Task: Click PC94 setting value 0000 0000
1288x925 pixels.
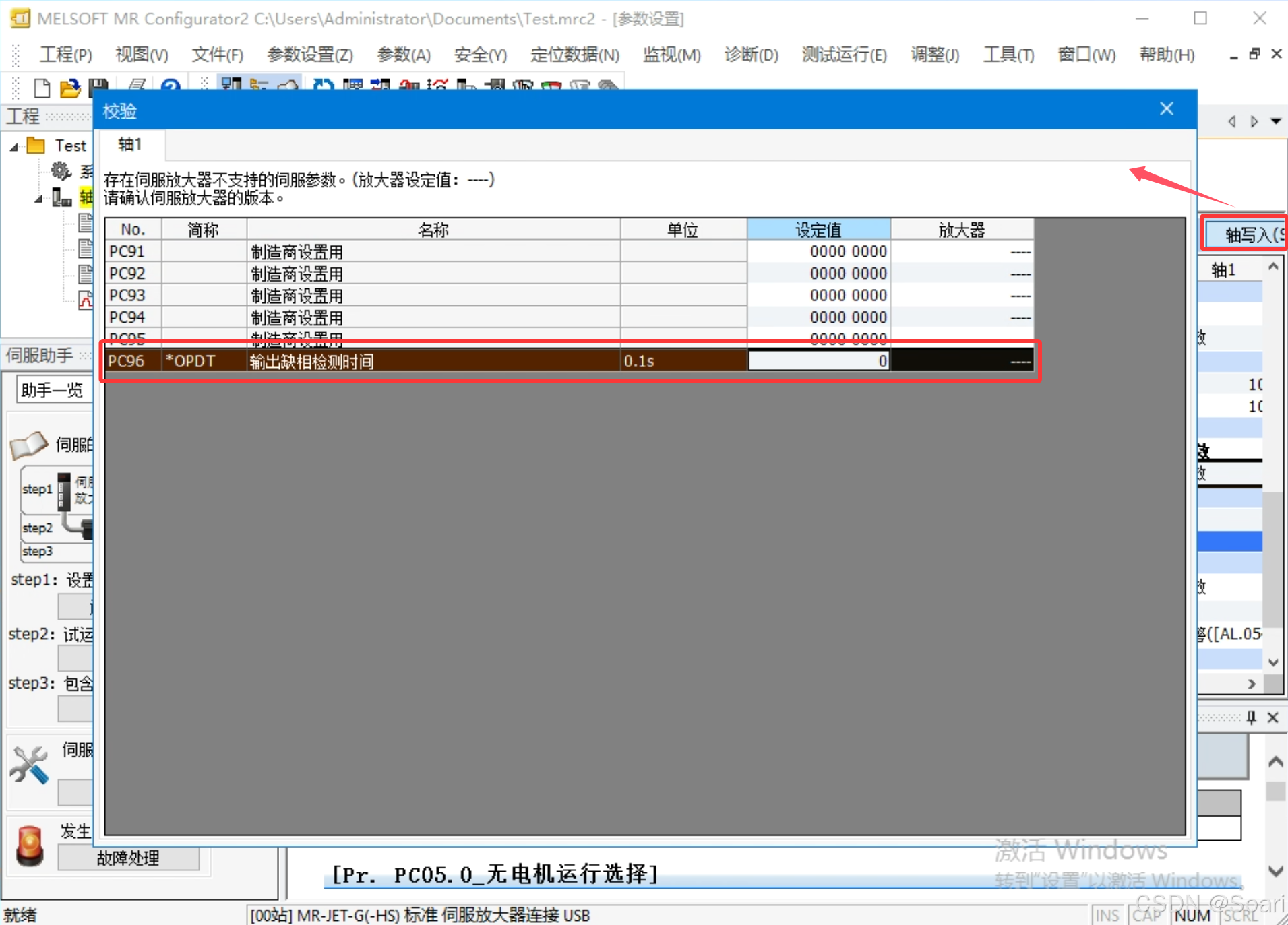Action: tap(818, 317)
